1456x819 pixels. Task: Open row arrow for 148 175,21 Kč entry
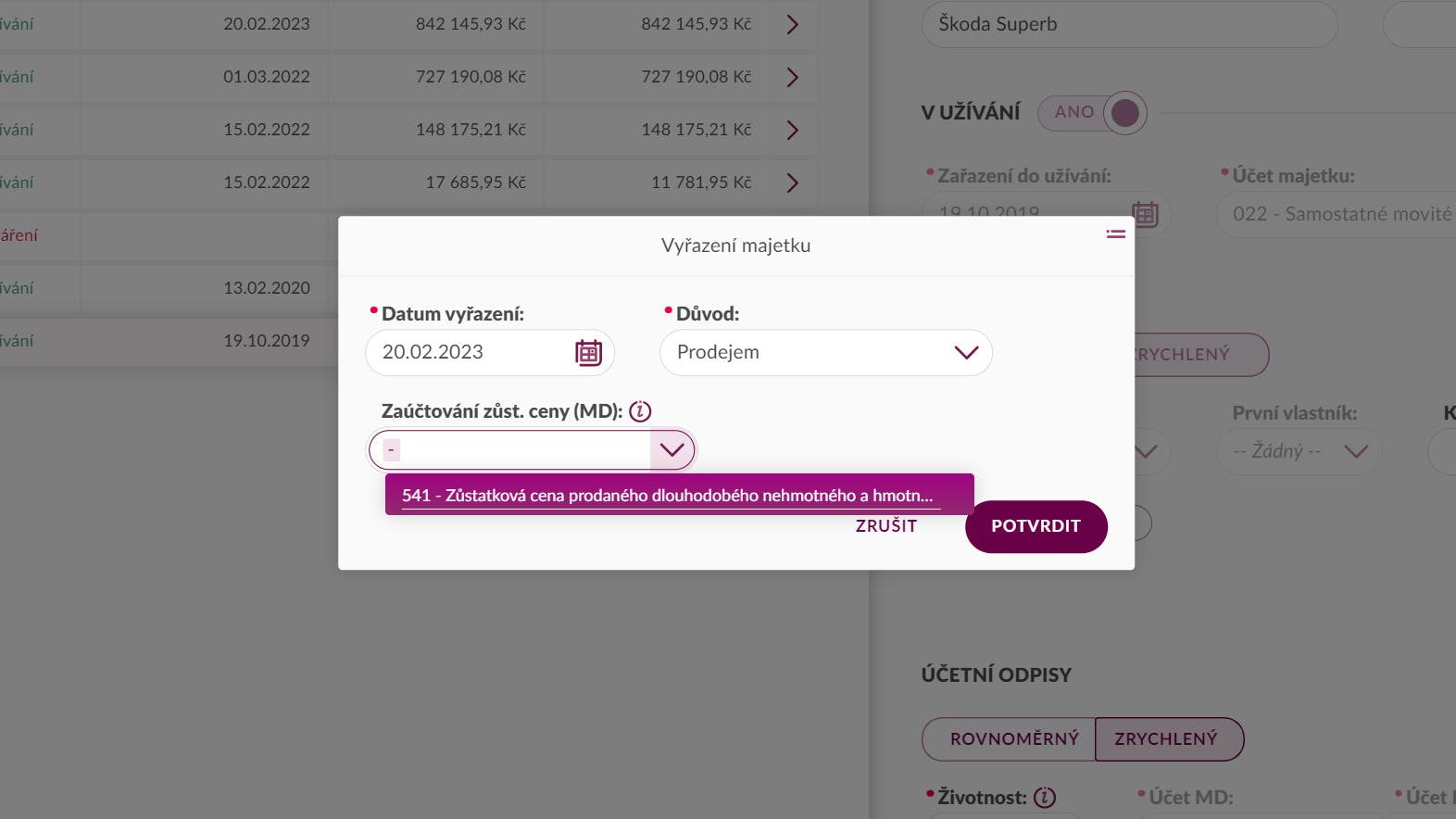tap(792, 130)
